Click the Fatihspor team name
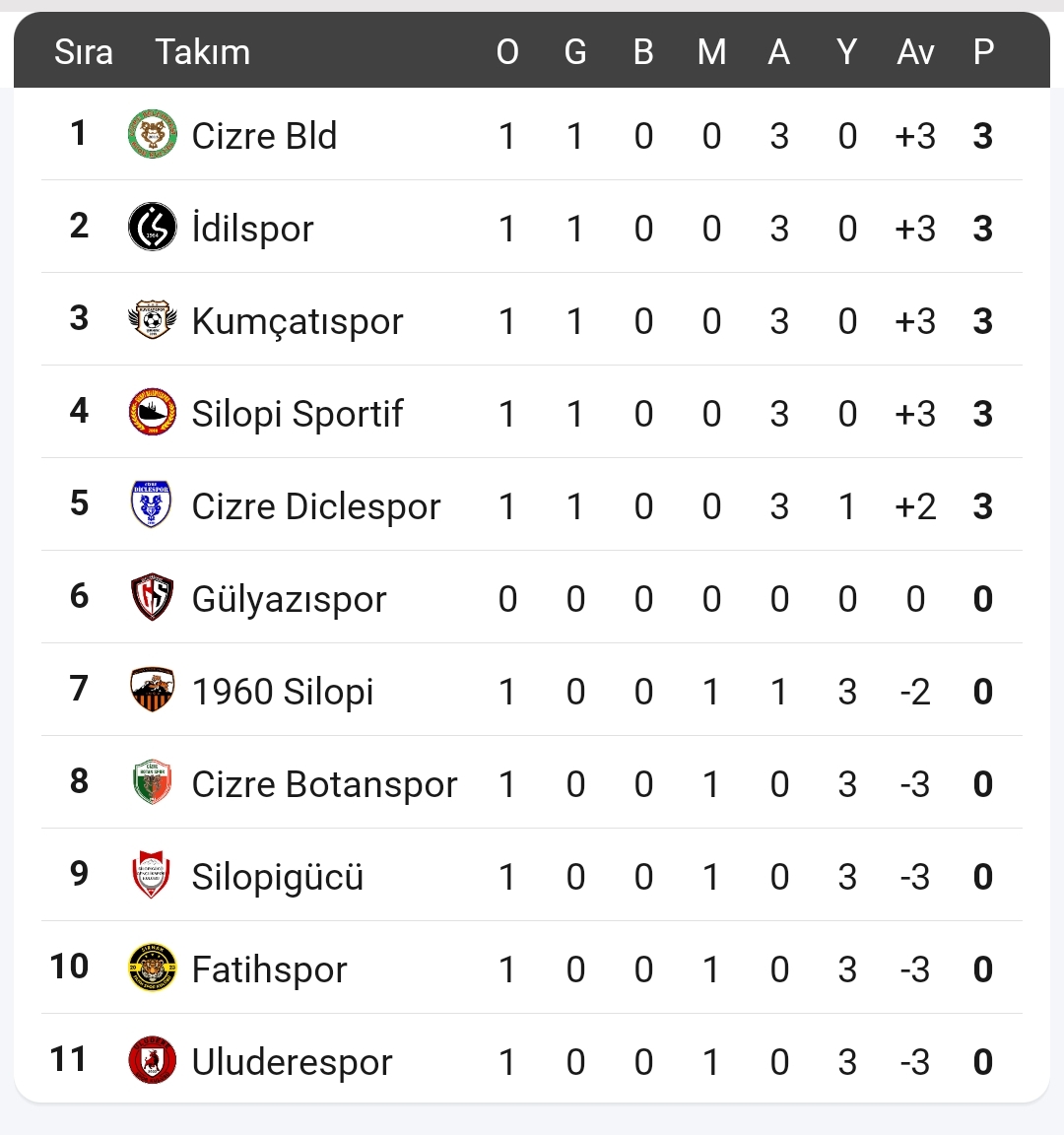 pyautogui.click(x=269, y=969)
